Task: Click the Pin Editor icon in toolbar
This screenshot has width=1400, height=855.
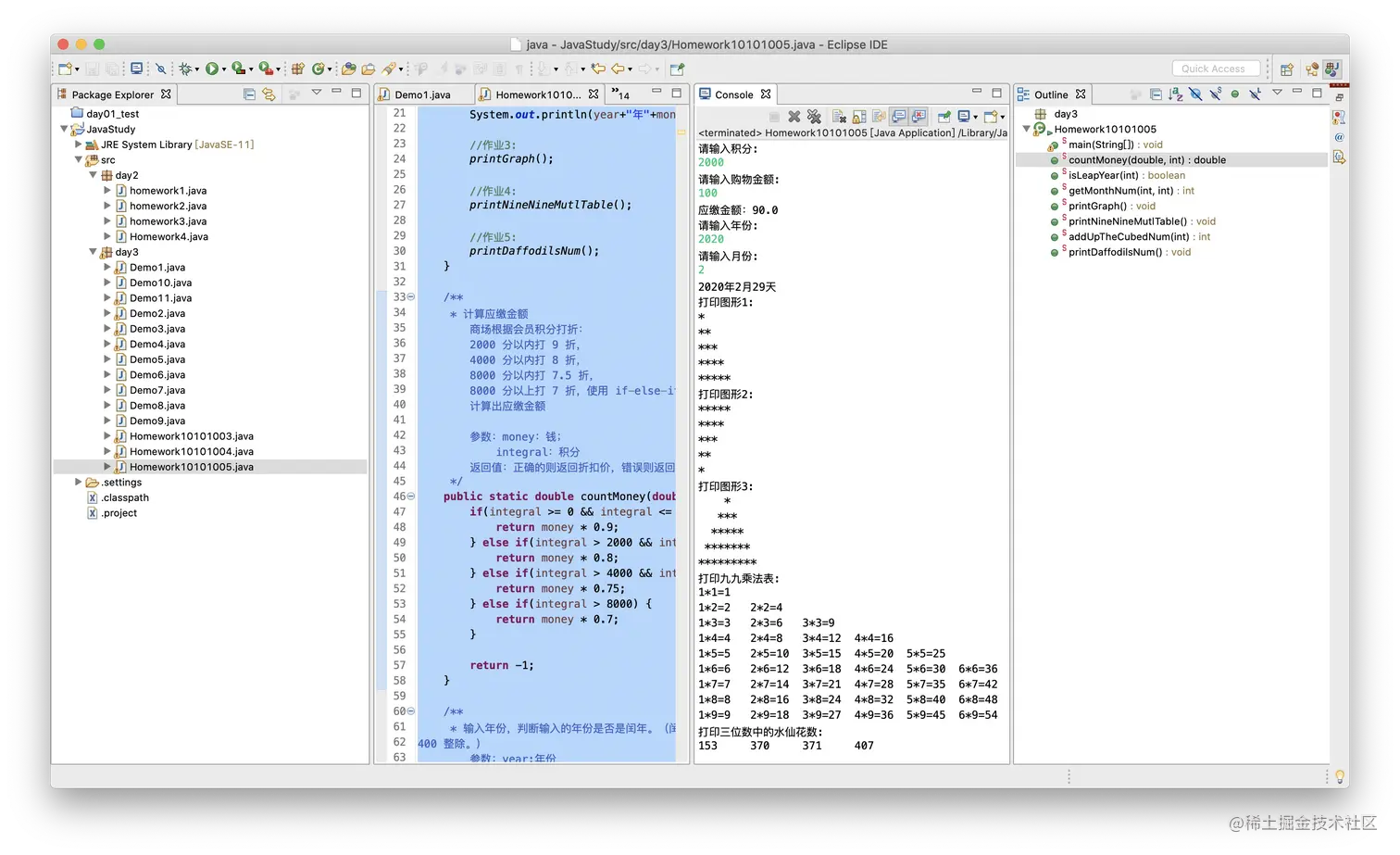Action: [677, 69]
